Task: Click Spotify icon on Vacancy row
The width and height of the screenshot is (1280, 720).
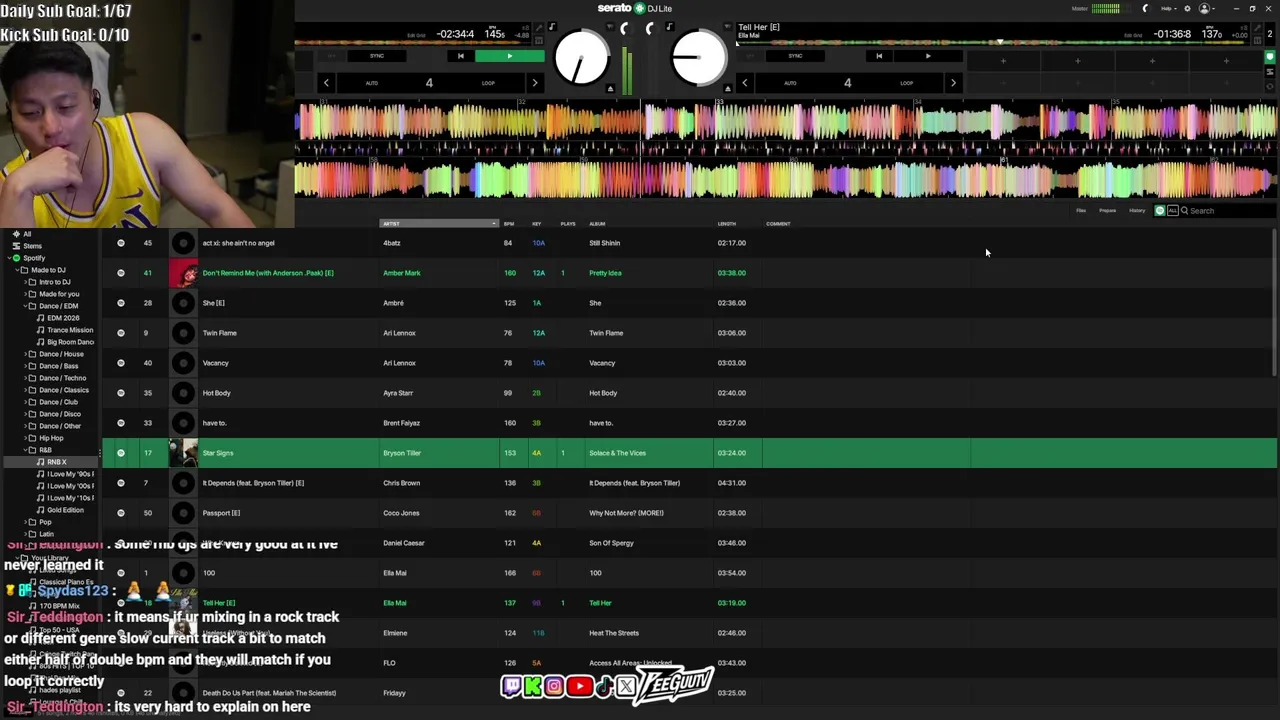Action: tap(121, 363)
